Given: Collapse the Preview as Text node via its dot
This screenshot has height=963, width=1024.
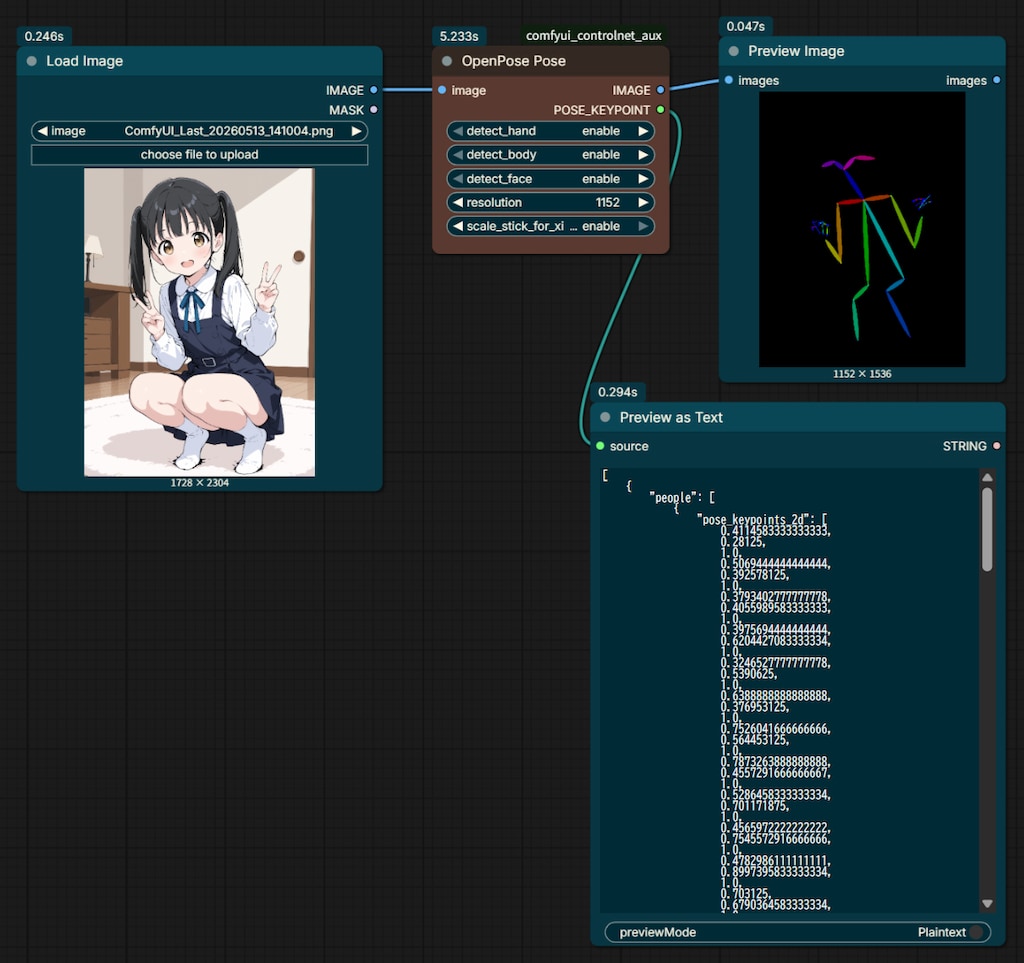Looking at the screenshot, I should (605, 417).
